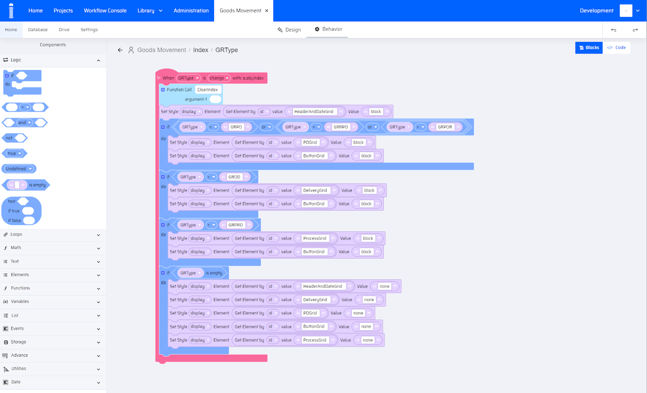647x393 pixels.
Task: Switch to the Design tab
Action: pyautogui.click(x=289, y=30)
